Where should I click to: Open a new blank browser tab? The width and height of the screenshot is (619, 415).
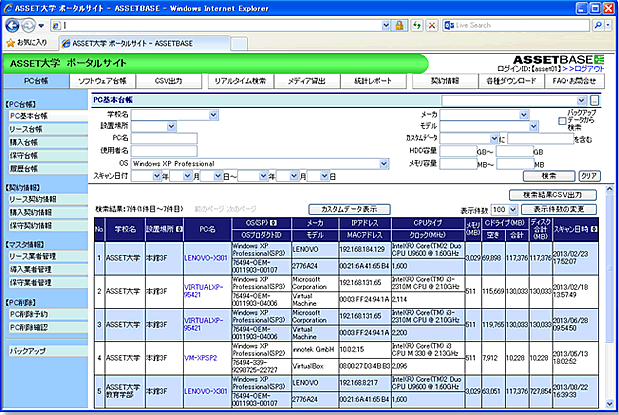[x=239, y=44]
